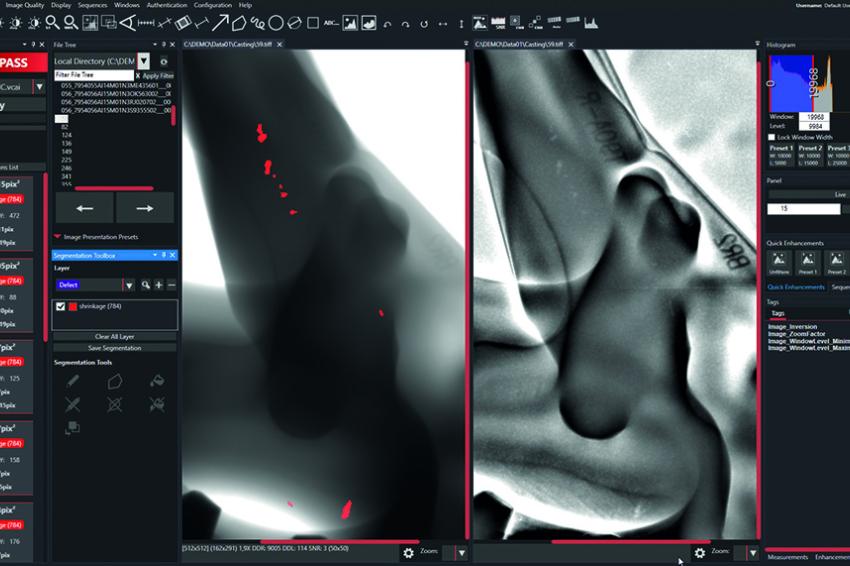Flip image horizontally with double arrow
This screenshot has width=850, height=566.
pyautogui.click(x=443, y=24)
